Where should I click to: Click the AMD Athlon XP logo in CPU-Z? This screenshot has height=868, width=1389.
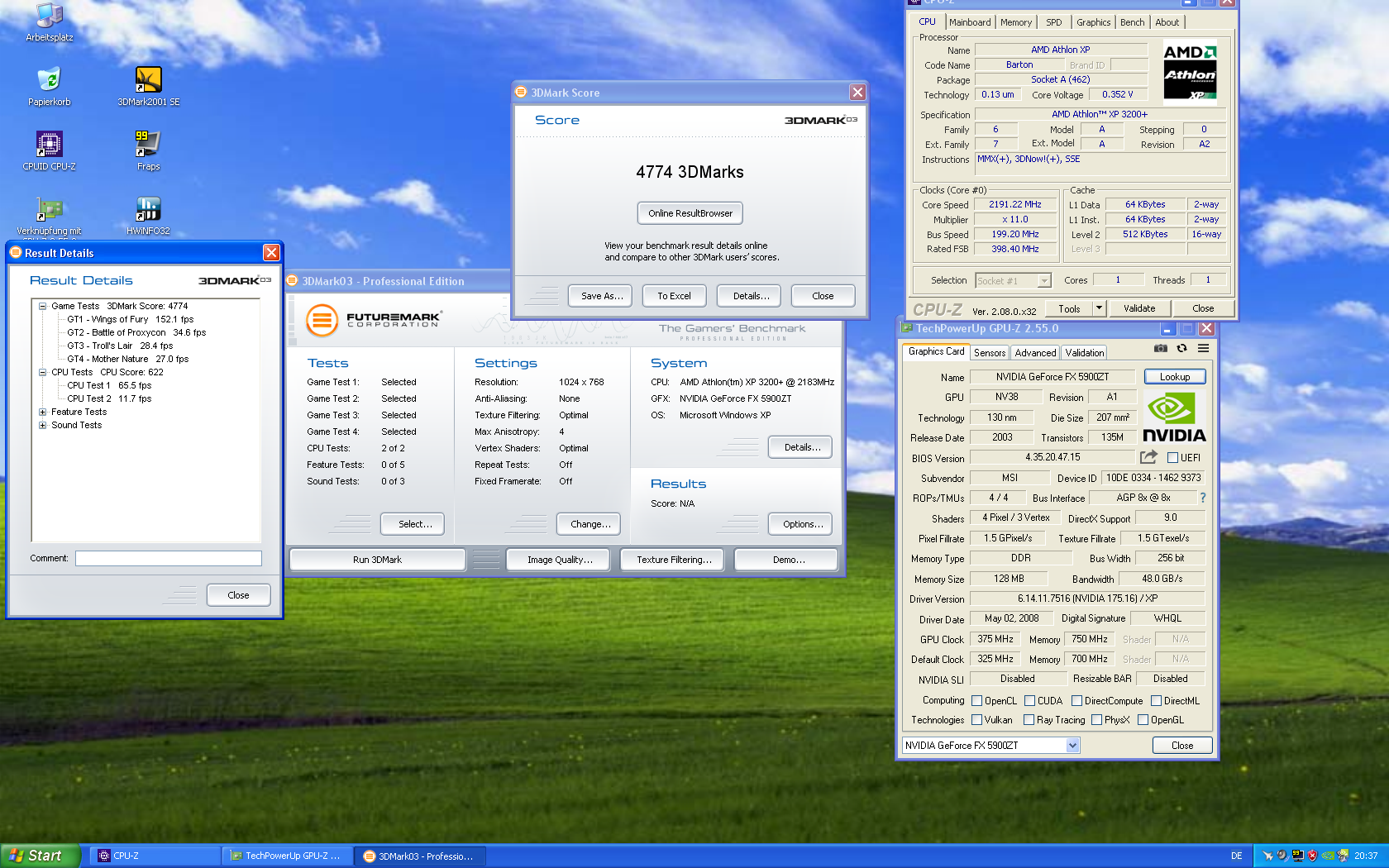[1190, 71]
